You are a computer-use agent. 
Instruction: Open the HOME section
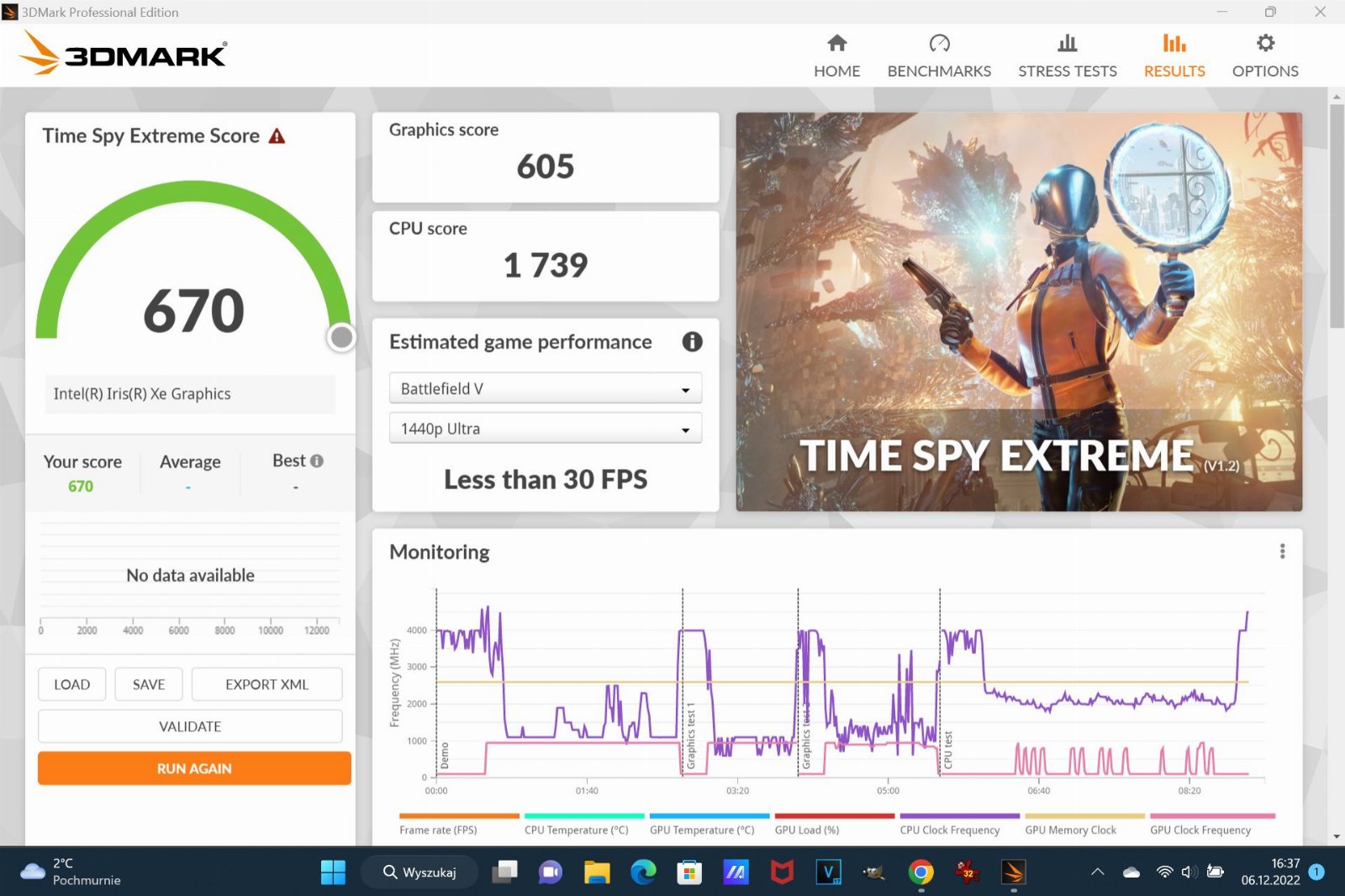pyautogui.click(x=836, y=56)
